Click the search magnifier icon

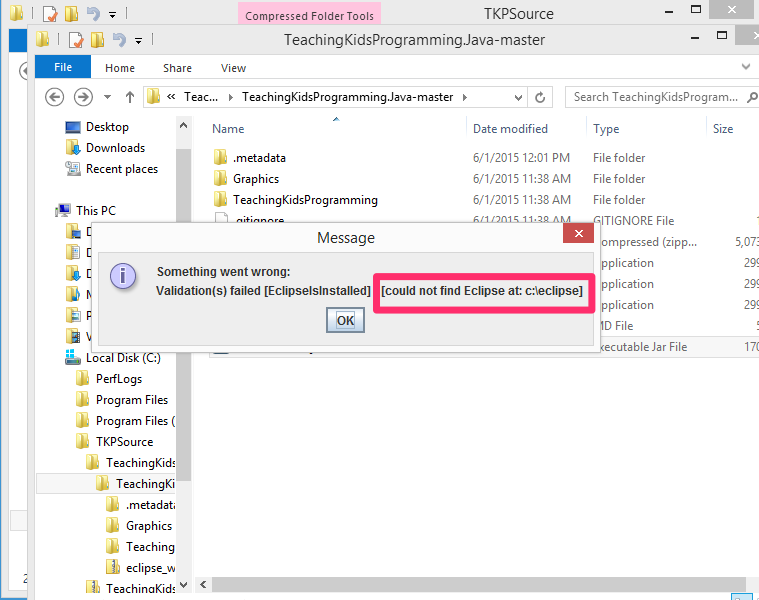(750, 97)
